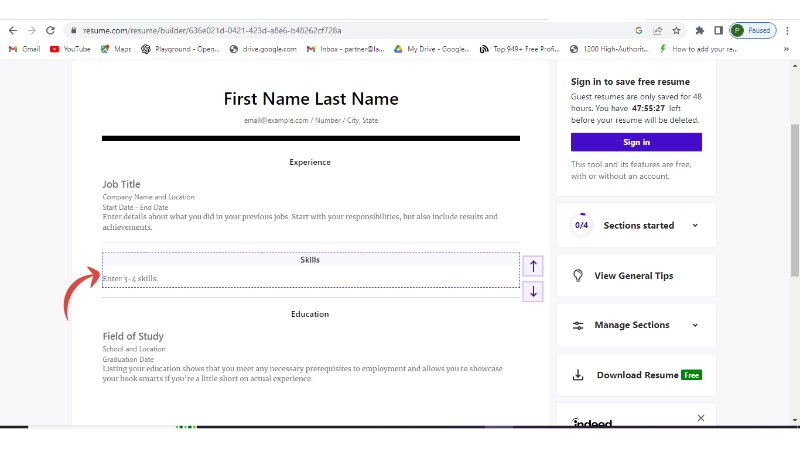Expand the Manage Sections chevron
Screen dimensions: 800x449
click(x=695, y=325)
